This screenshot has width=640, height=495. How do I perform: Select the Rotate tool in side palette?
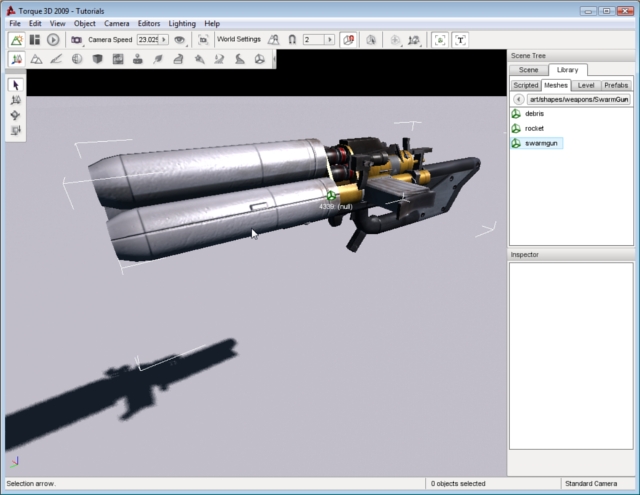16,116
